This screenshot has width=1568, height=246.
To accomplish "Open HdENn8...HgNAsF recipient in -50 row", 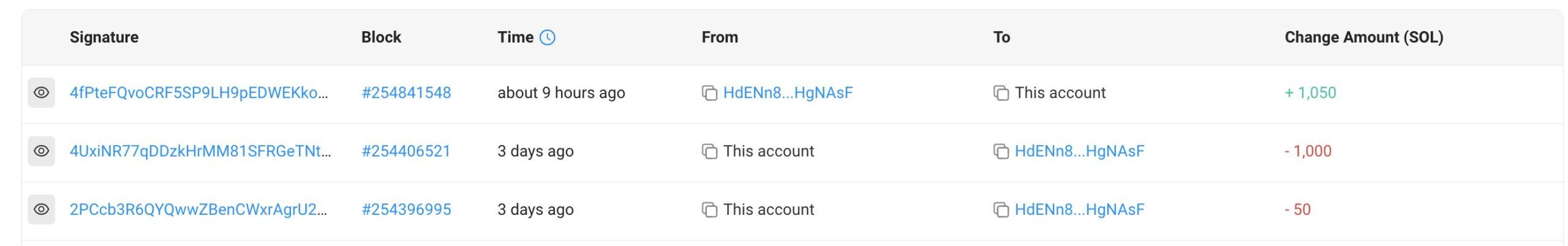I will click(x=1079, y=209).
